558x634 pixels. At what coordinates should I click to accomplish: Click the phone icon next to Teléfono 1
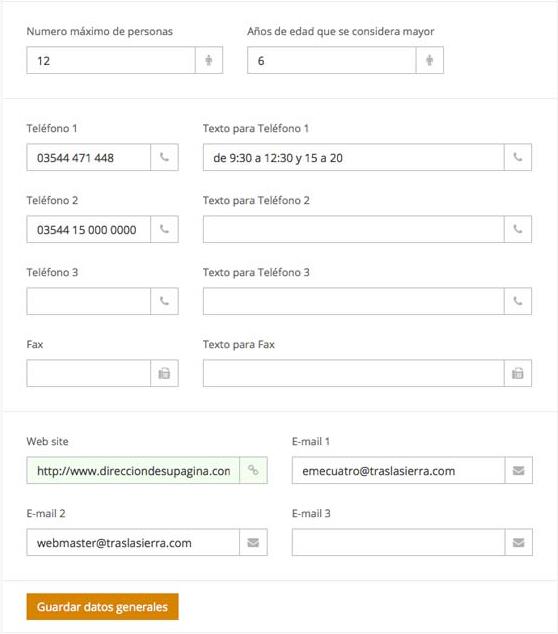click(164, 157)
